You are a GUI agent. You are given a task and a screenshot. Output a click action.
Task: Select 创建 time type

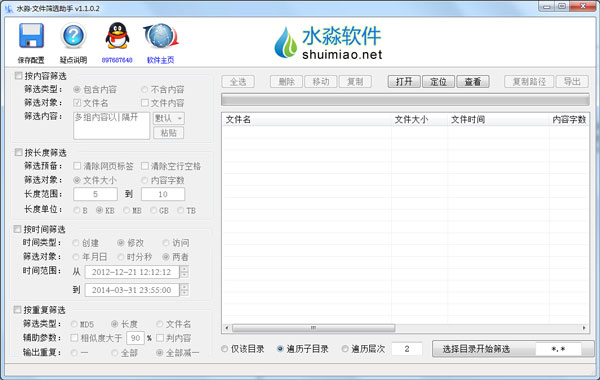(76, 243)
